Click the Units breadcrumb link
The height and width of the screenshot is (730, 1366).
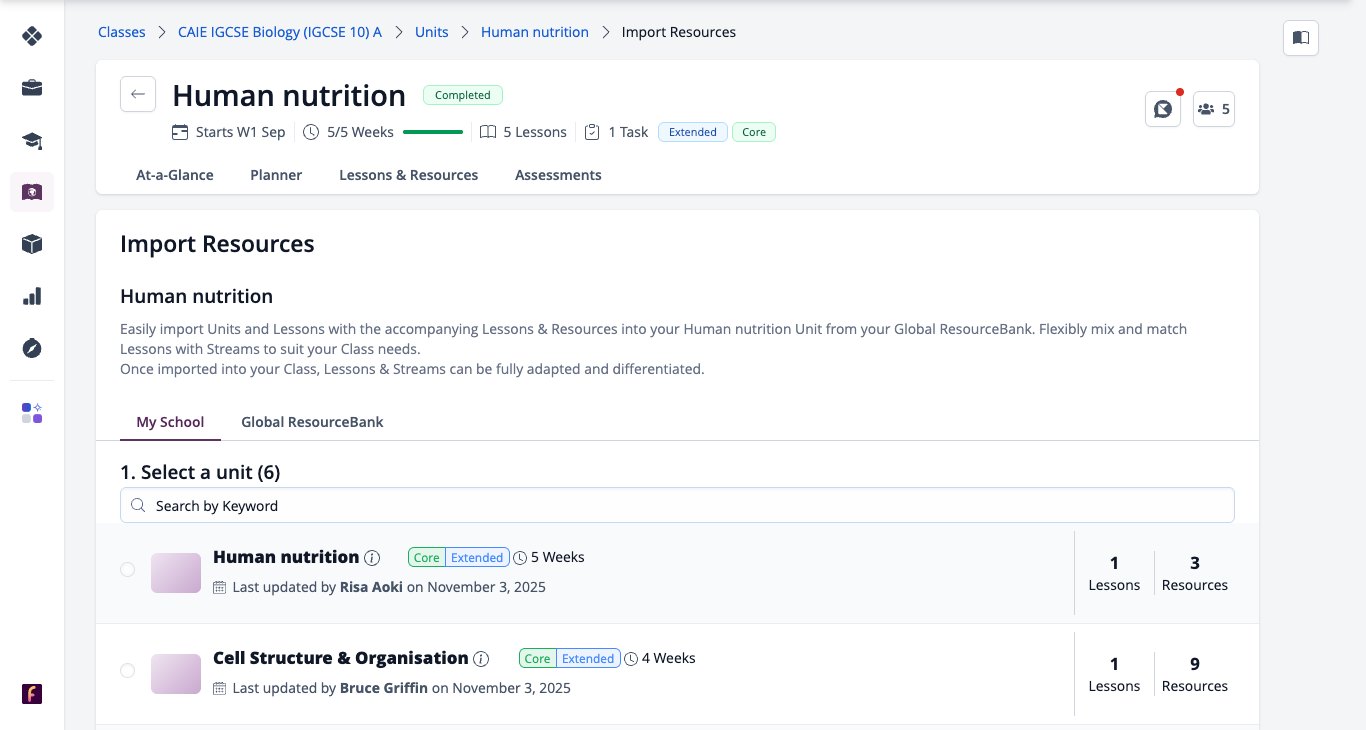pos(432,32)
